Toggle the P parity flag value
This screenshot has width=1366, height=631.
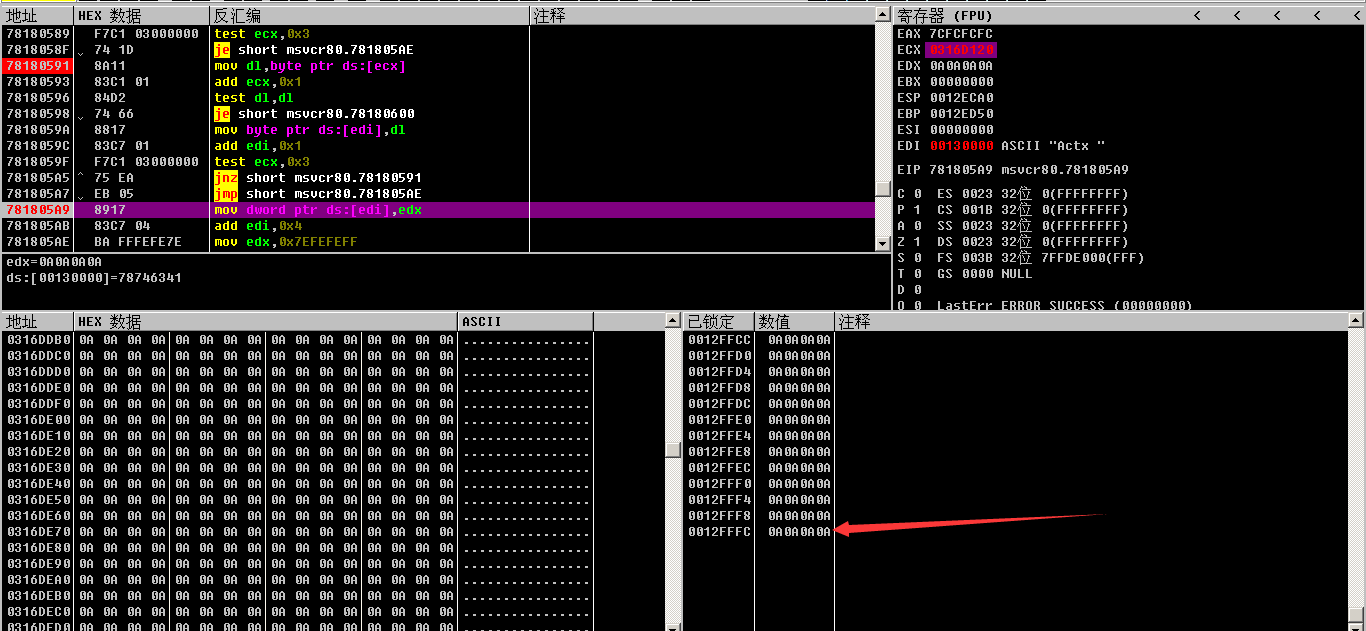pos(917,210)
